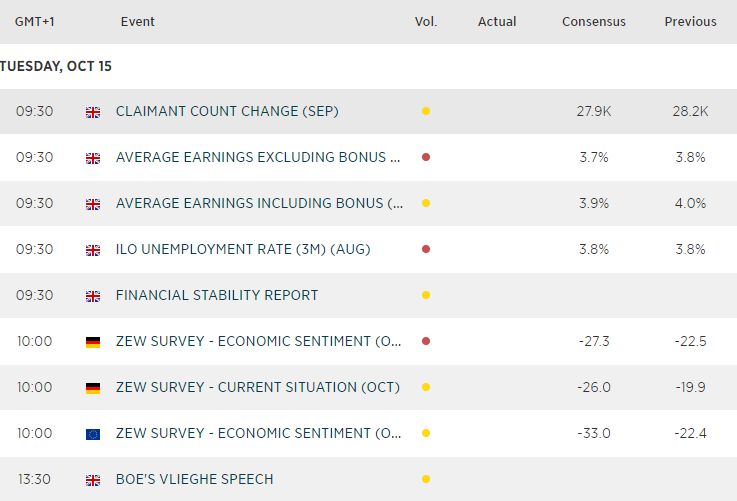Image resolution: width=737 pixels, height=501 pixels.
Task: Click German flag beside ZEW Current Situation
Action: (93, 388)
